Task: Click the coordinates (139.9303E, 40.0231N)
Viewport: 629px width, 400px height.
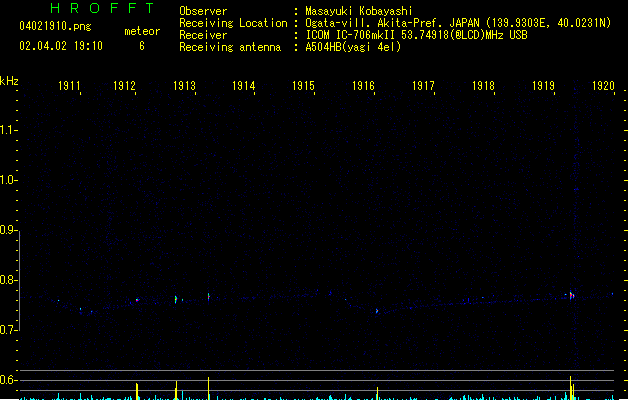Action: tap(547, 23)
